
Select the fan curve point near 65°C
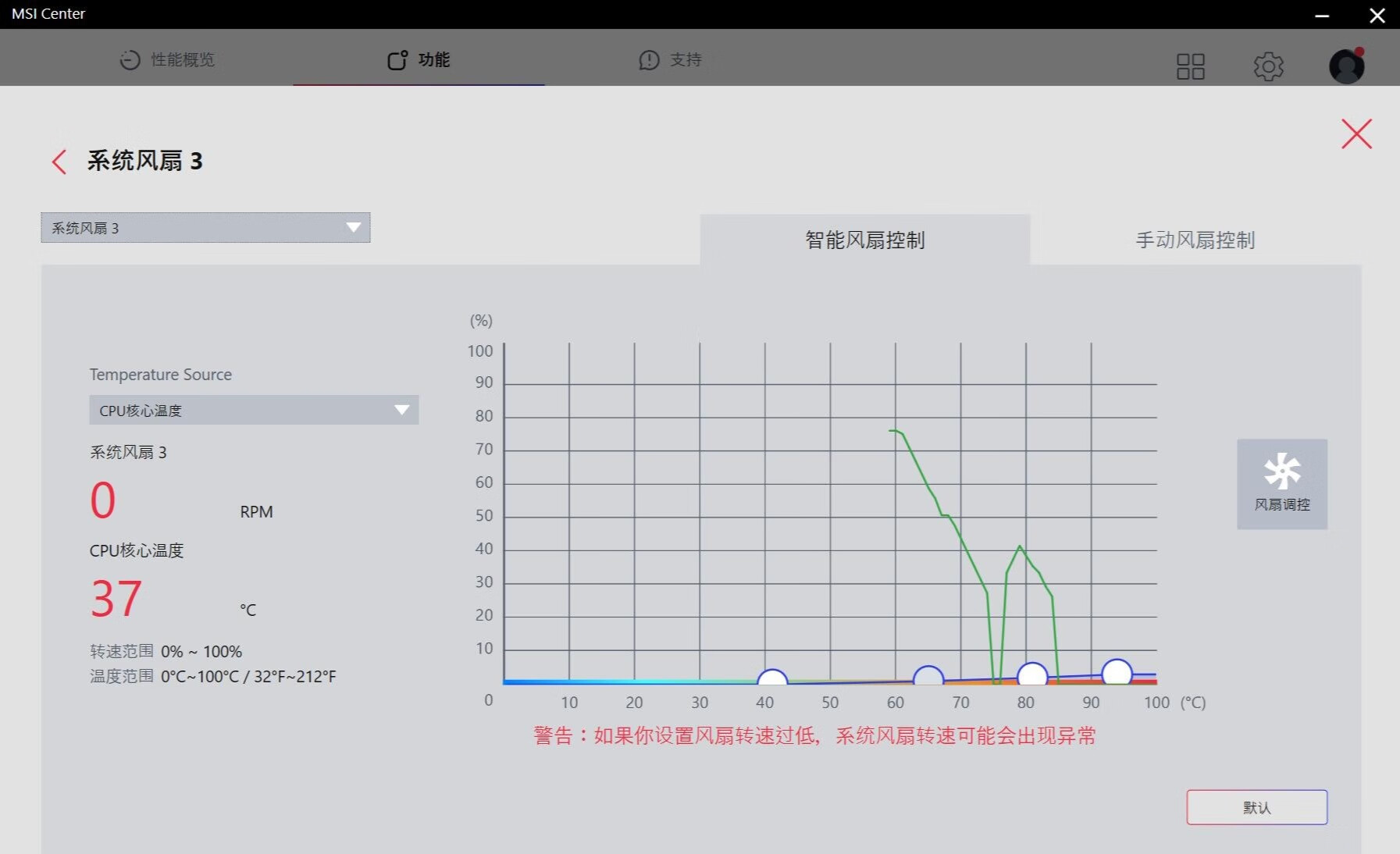(x=928, y=678)
